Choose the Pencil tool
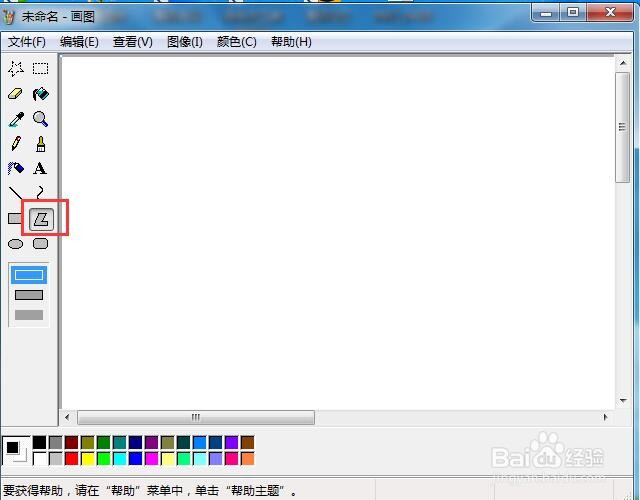 pyautogui.click(x=16, y=144)
